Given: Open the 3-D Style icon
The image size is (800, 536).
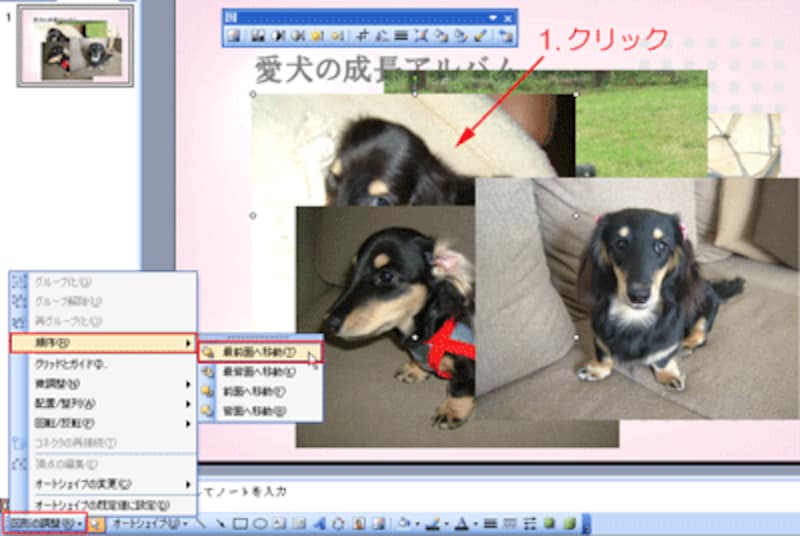Looking at the screenshot, I should (x=569, y=524).
